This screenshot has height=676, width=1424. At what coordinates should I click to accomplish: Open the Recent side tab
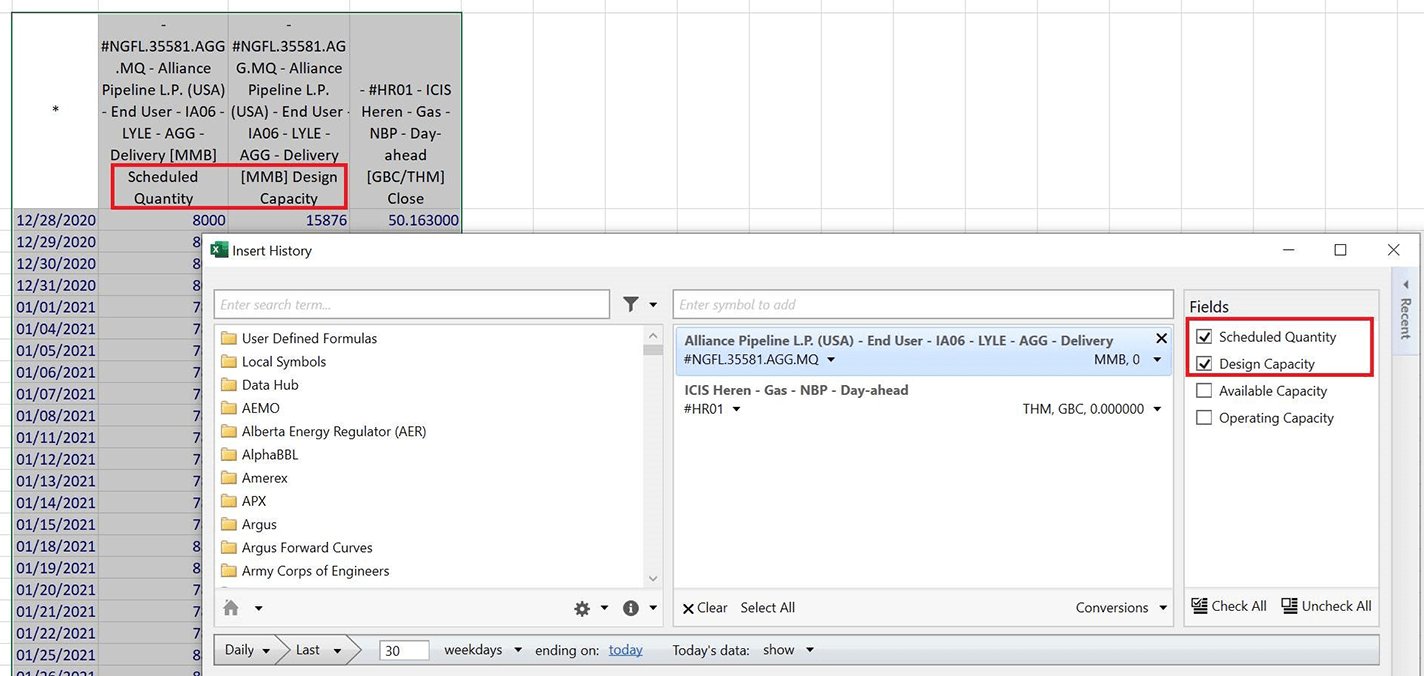(1405, 311)
